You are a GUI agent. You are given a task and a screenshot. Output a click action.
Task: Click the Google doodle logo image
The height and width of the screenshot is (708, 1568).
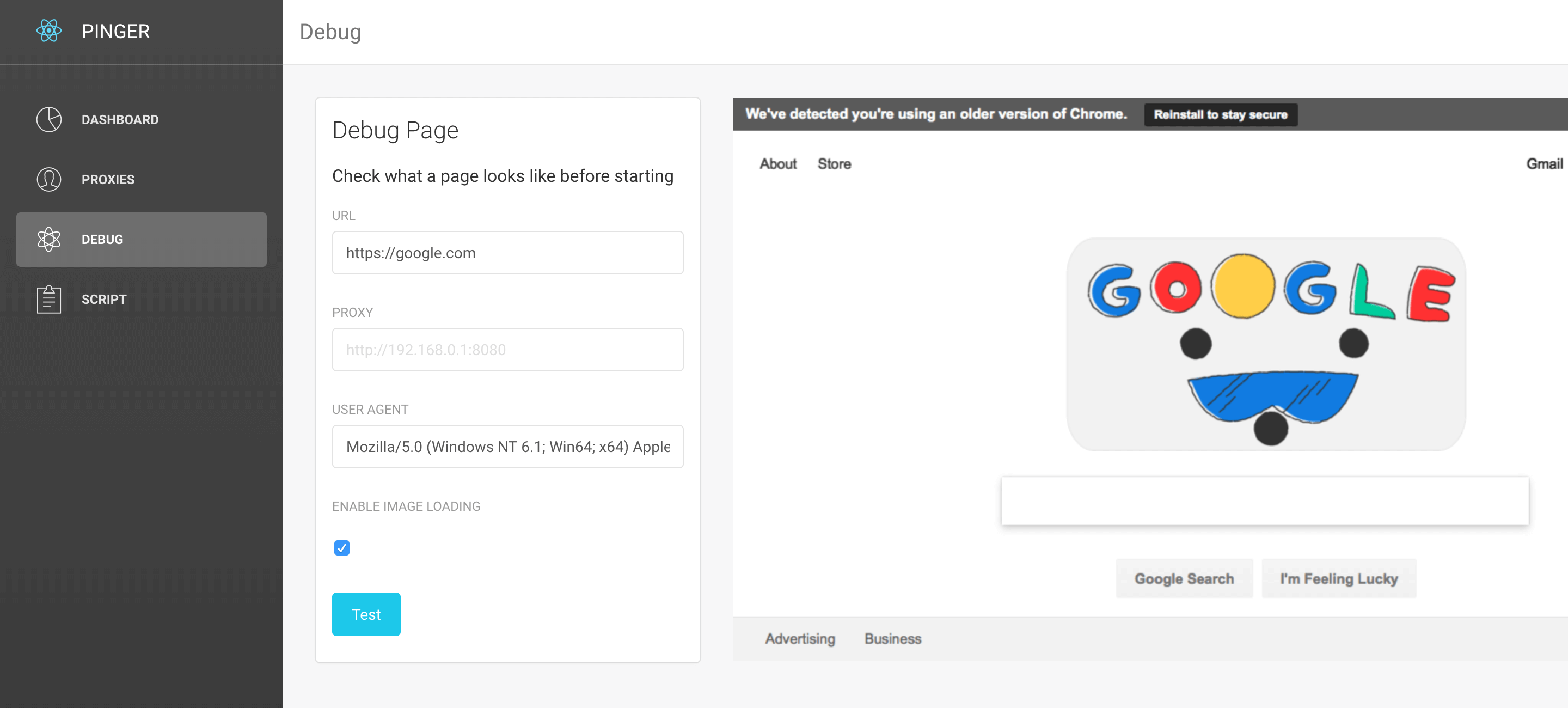tap(1266, 344)
